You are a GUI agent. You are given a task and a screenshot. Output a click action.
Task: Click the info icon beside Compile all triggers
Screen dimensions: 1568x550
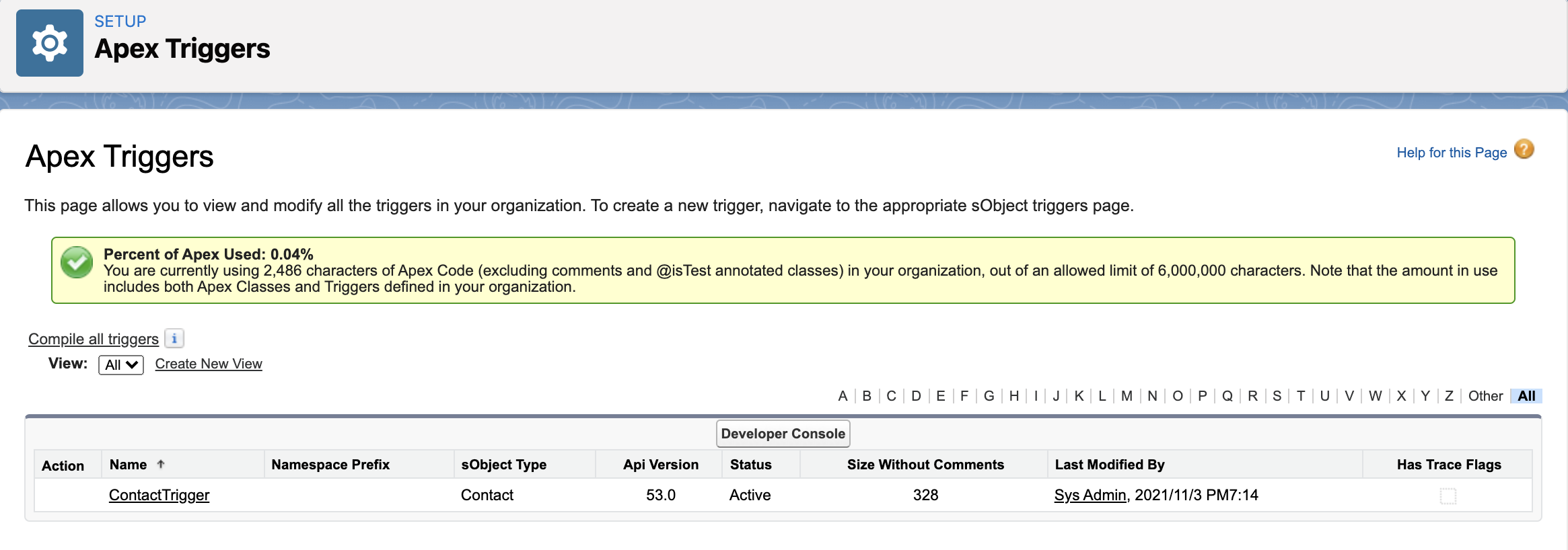pos(174,338)
